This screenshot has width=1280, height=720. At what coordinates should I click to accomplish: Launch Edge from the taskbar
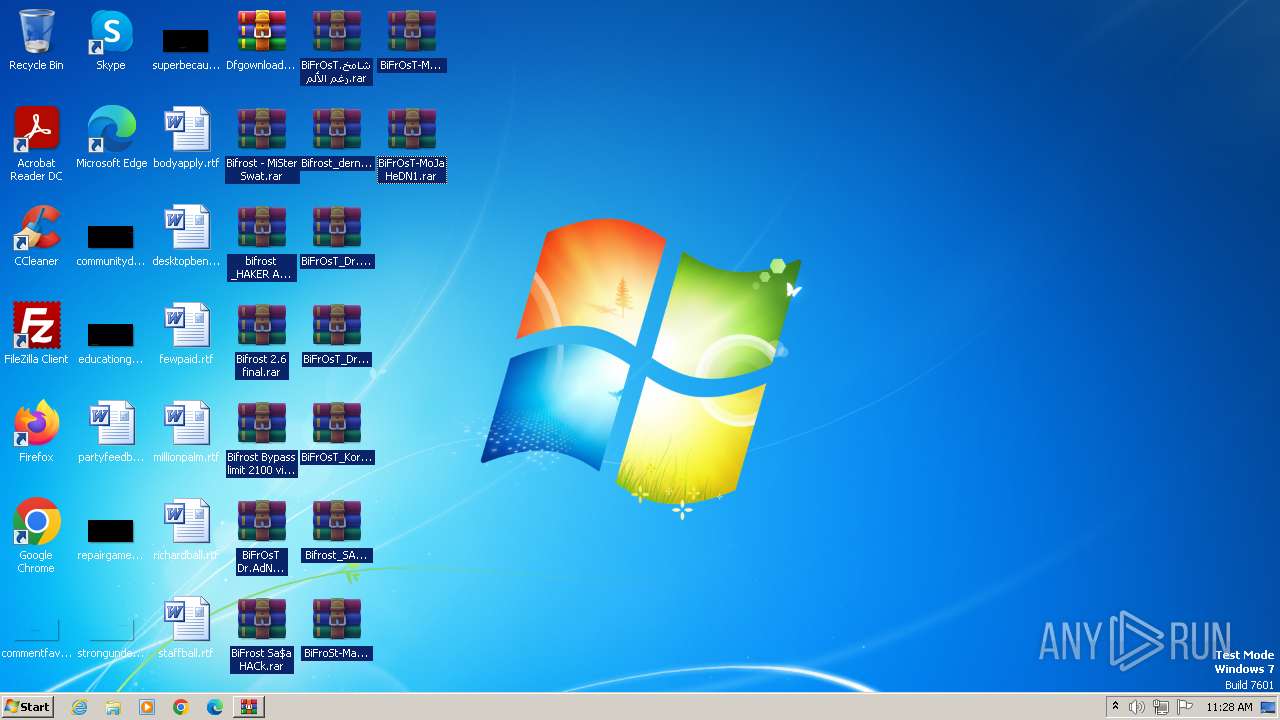[215, 707]
